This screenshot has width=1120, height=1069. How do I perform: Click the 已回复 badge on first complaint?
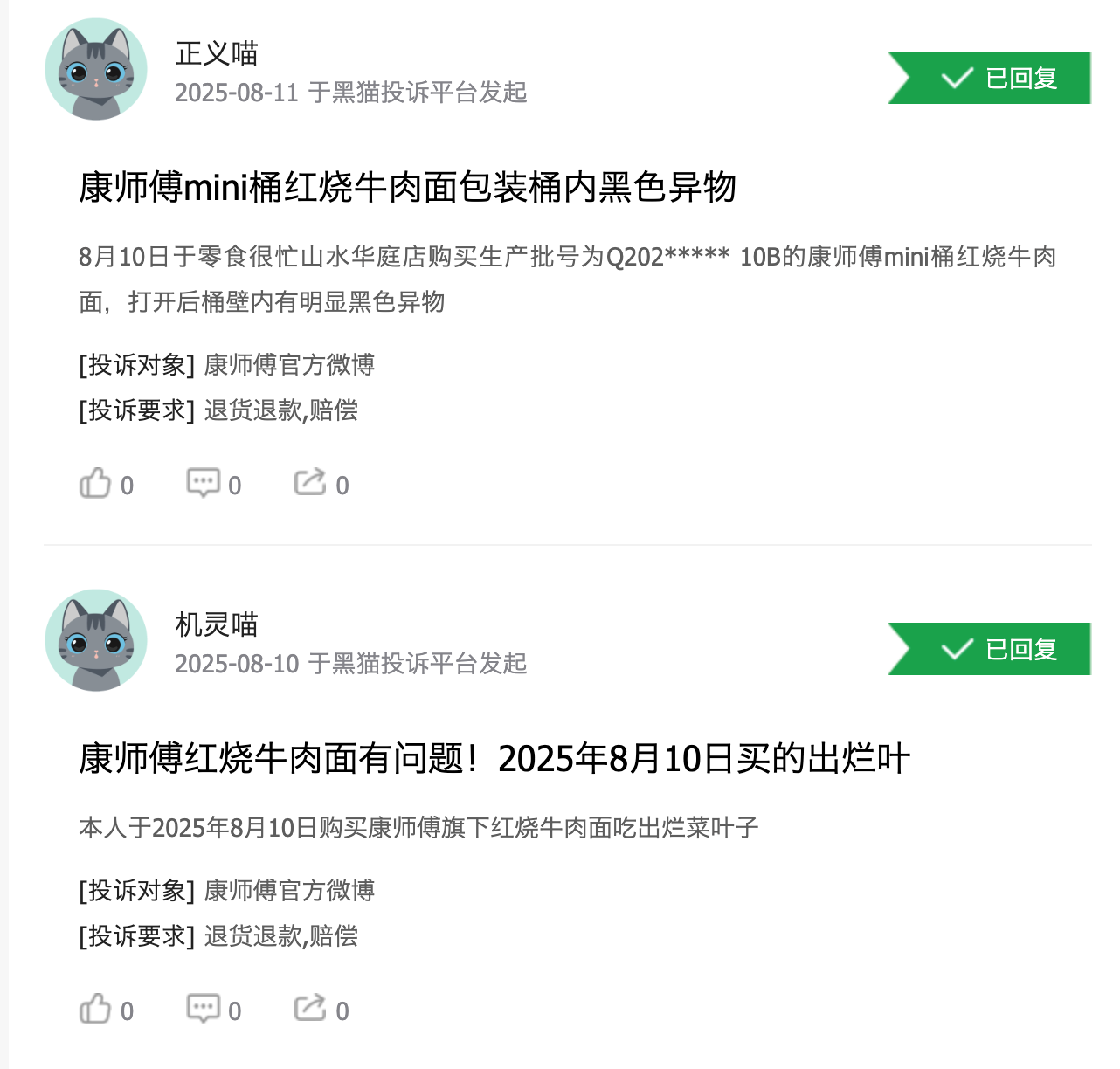point(989,78)
